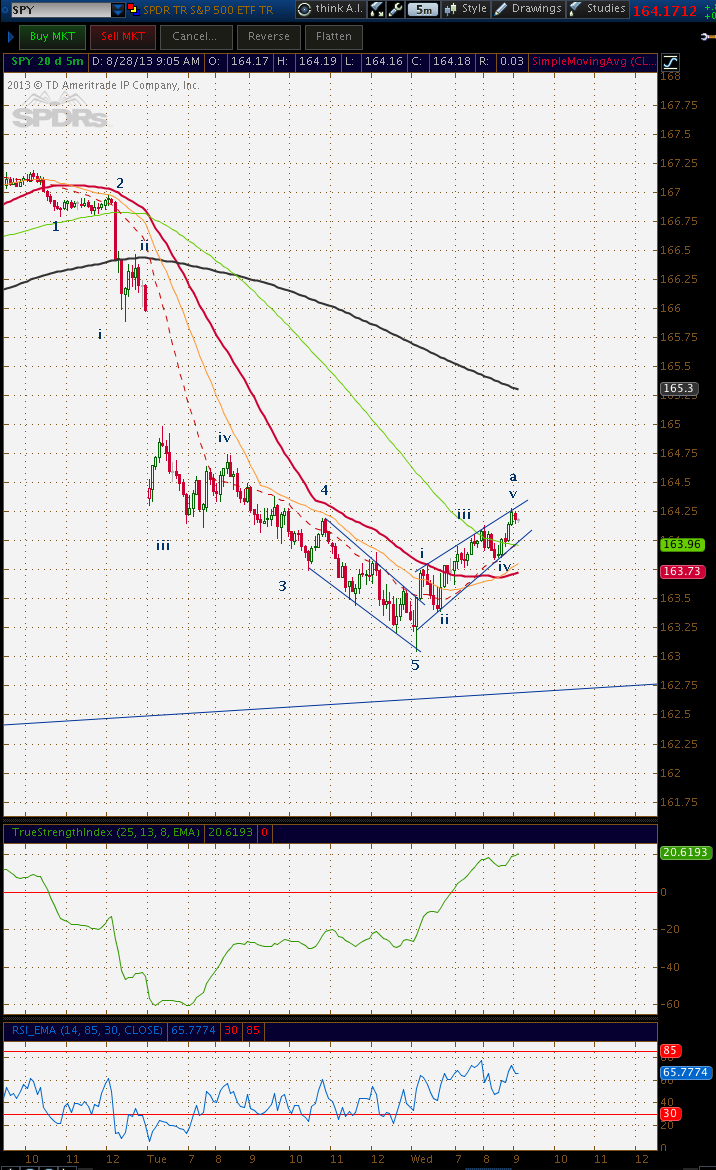Click the wrench icon at order bar's right edge
Screen dimensions: 716x1170
(x=707, y=37)
